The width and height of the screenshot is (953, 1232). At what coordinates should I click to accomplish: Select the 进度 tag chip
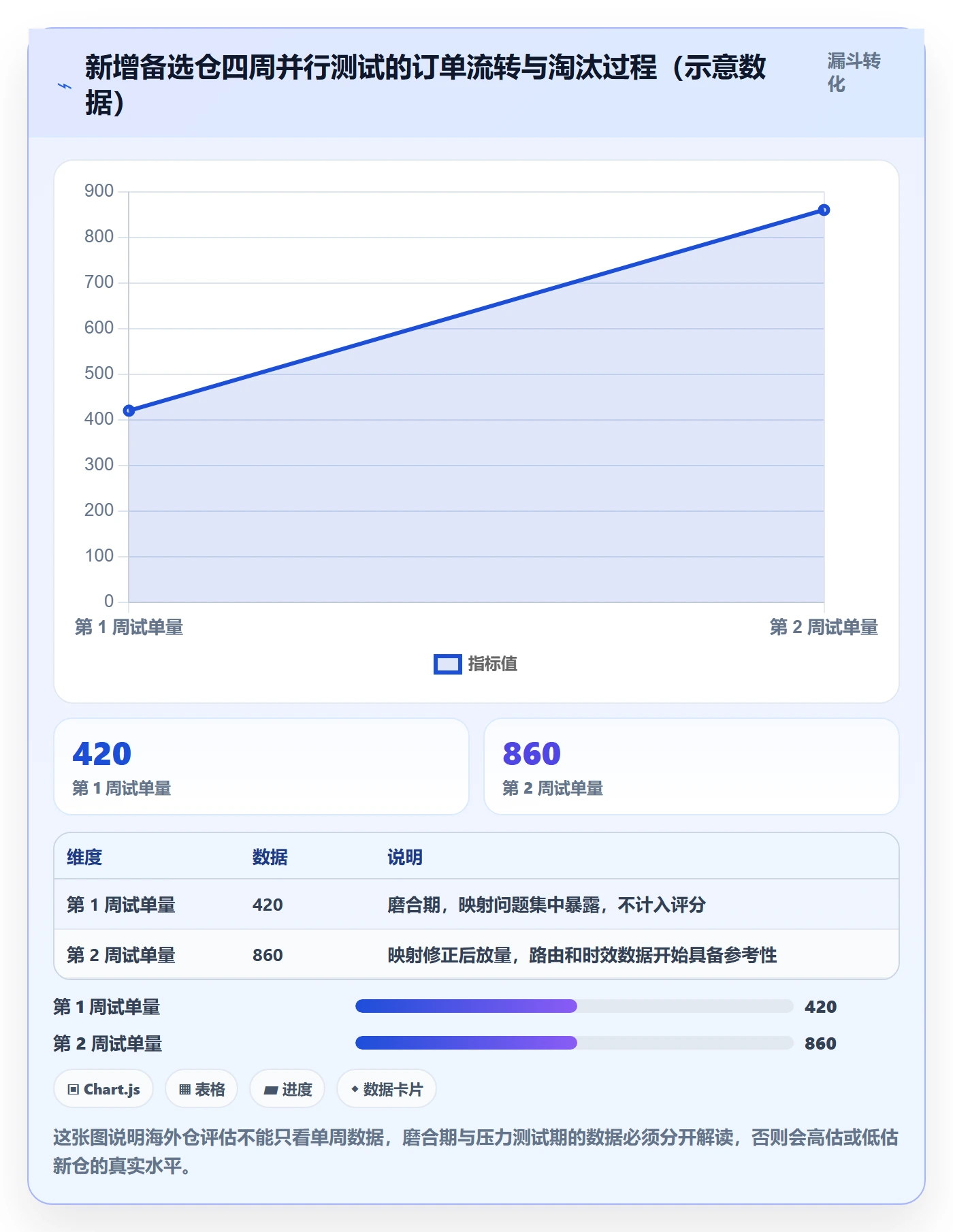click(x=287, y=1089)
